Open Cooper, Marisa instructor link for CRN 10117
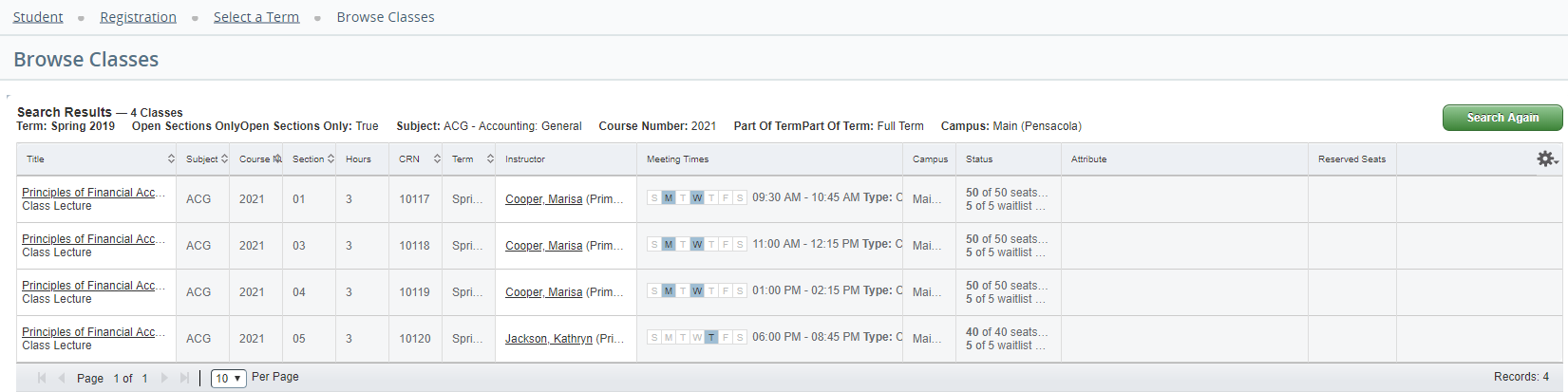Screen dimensions: 1568x392 pyautogui.click(x=543, y=199)
